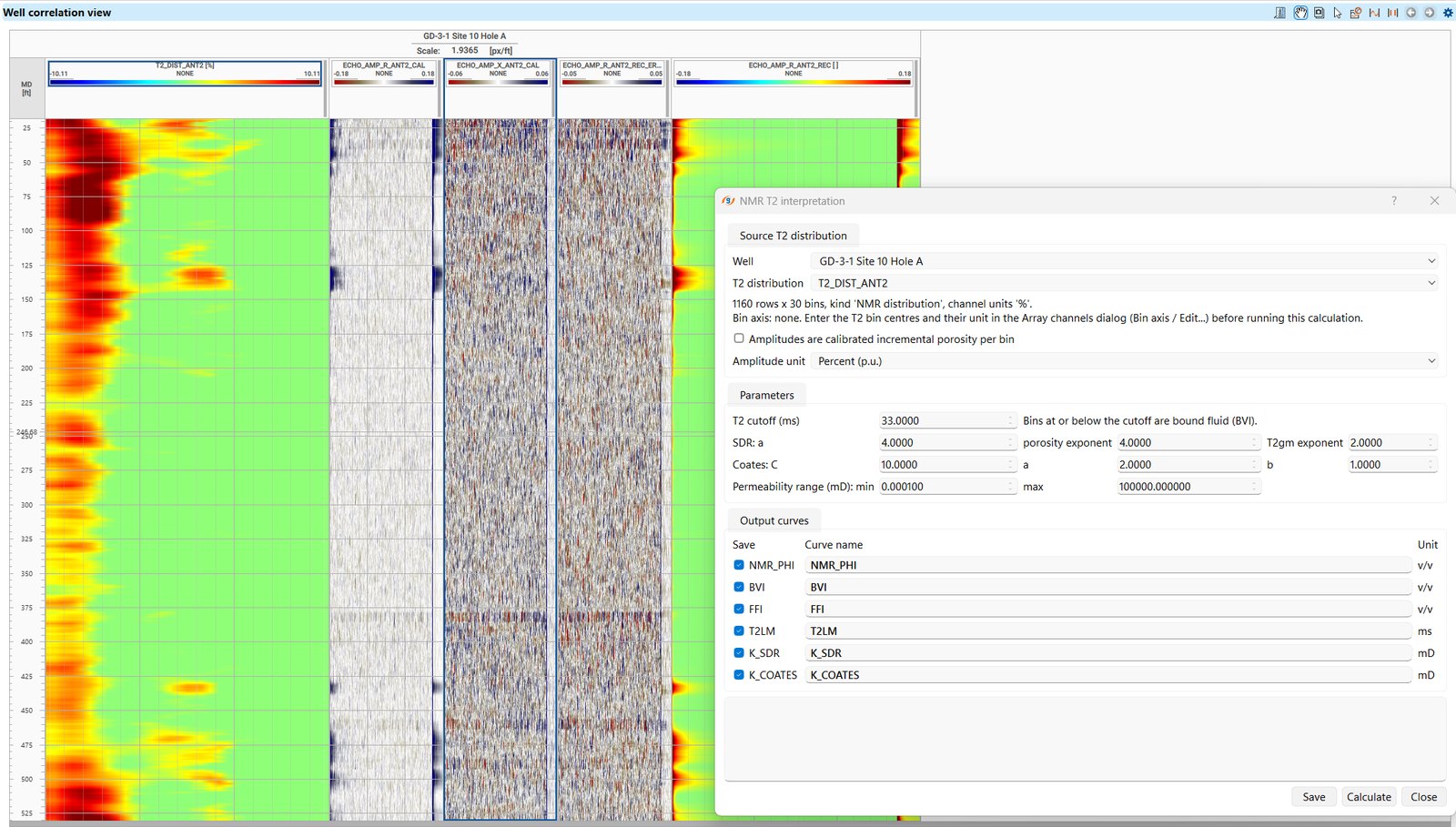Open the Well dropdown
Screen dimensions: 1456x827
coord(1125,261)
